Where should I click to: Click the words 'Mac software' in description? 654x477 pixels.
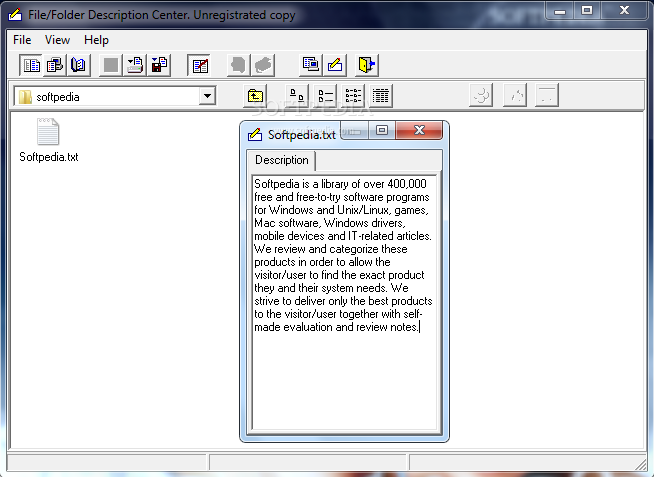pyautogui.click(x=286, y=223)
